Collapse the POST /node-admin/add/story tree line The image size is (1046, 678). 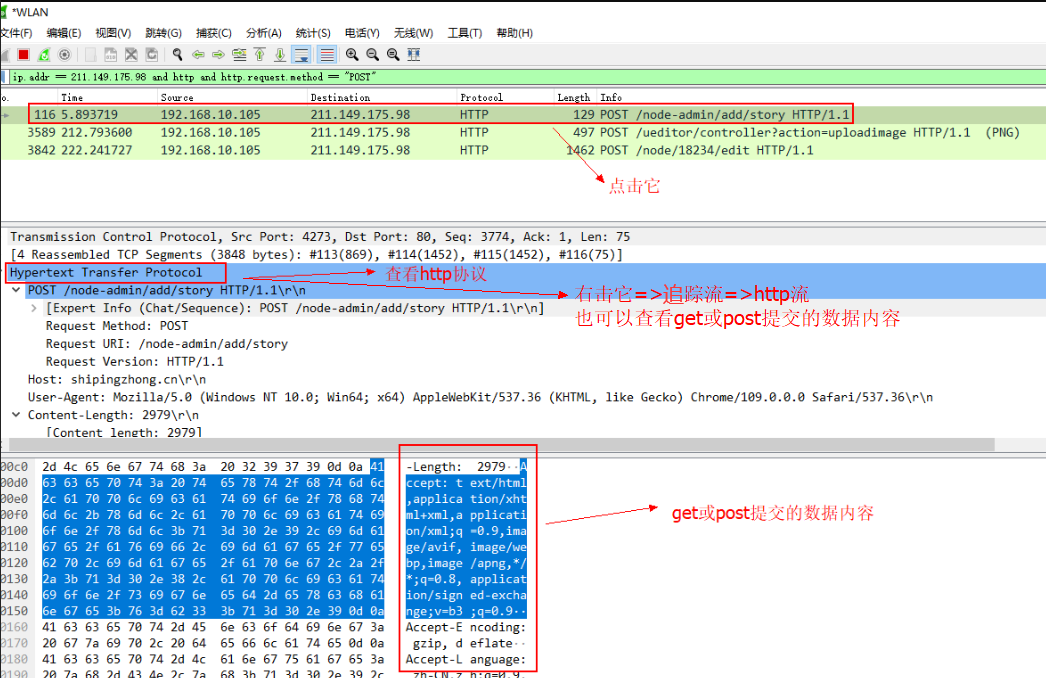click(17, 290)
